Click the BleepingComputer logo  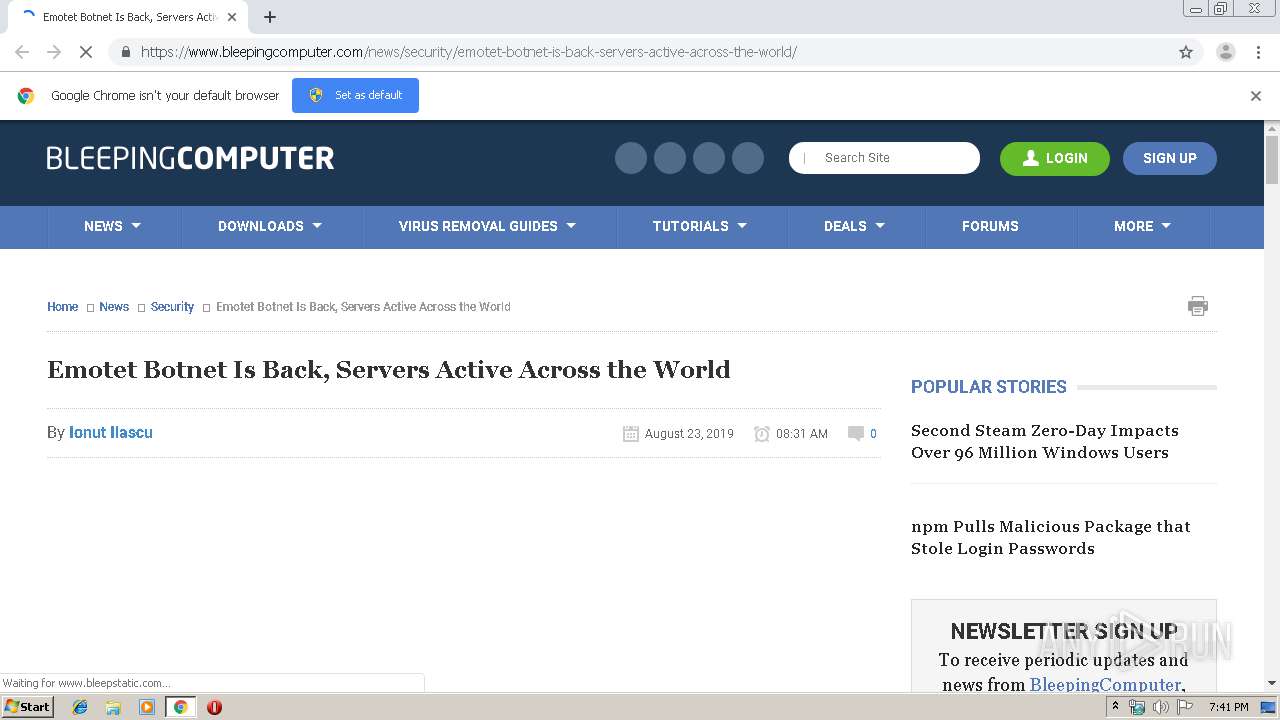pos(190,158)
